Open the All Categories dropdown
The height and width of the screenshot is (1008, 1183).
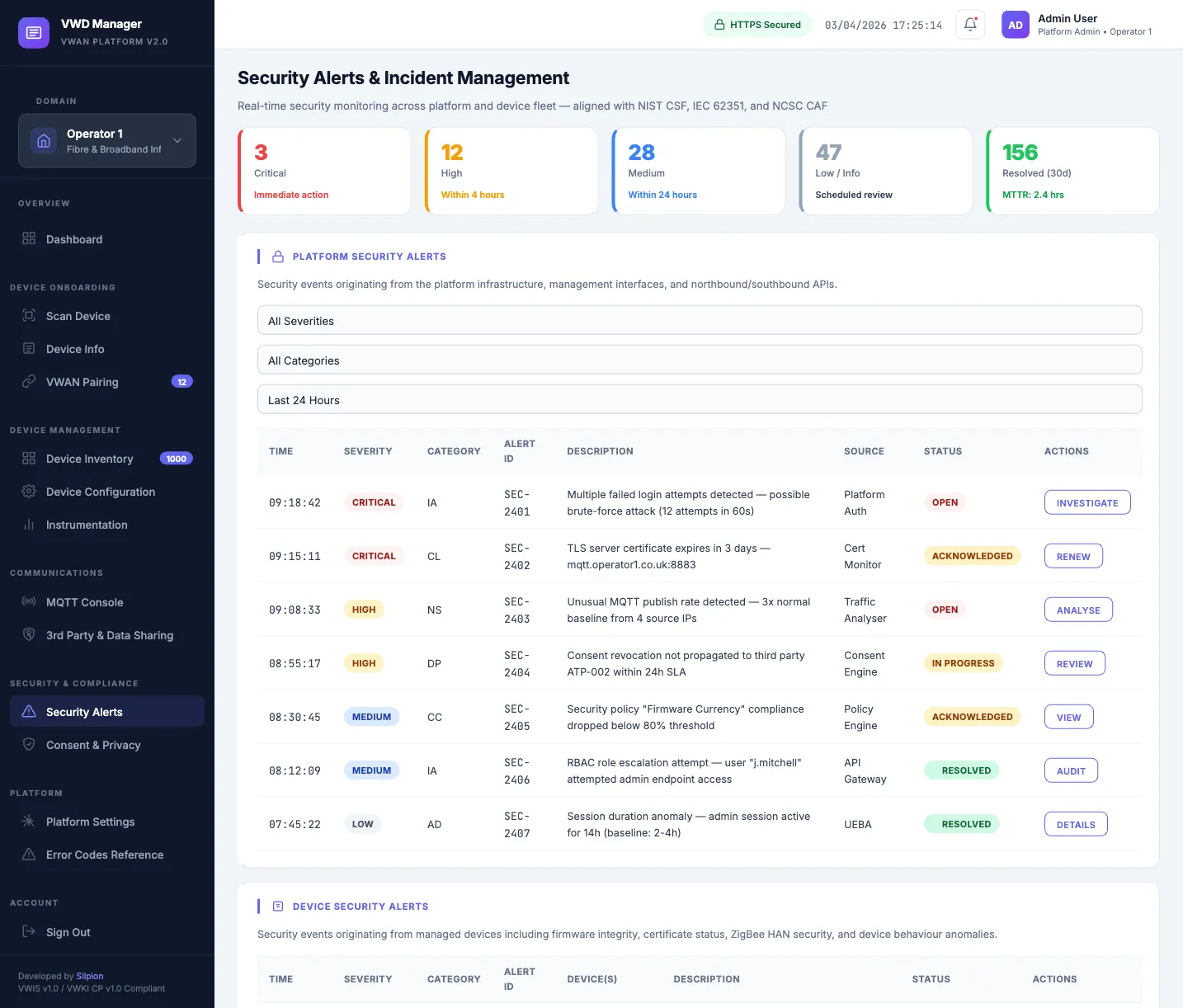[699, 360]
